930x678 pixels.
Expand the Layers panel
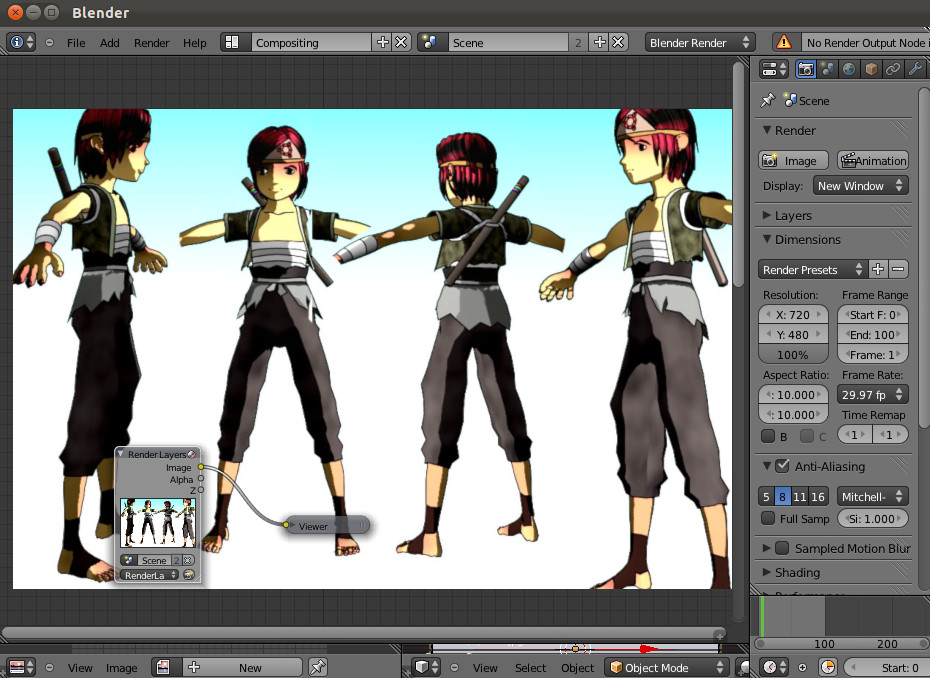[x=767, y=215]
